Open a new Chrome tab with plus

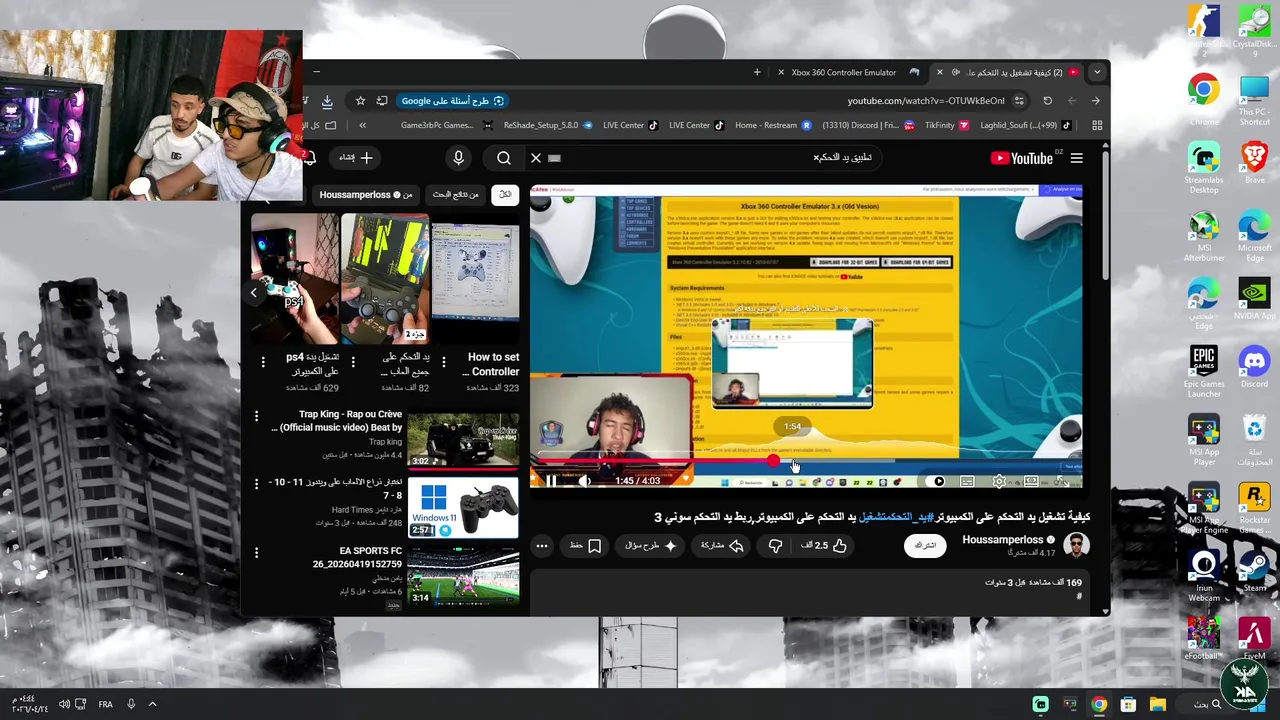click(x=757, y=72)
